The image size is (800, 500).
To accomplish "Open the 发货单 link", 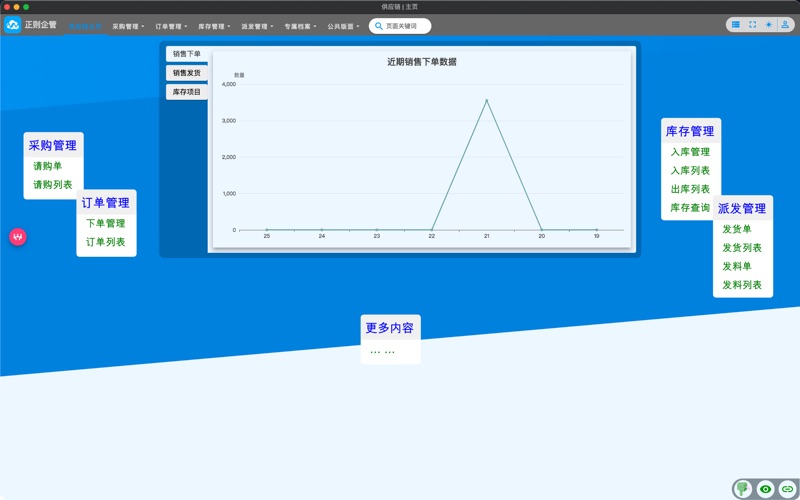I will [737, 229].
